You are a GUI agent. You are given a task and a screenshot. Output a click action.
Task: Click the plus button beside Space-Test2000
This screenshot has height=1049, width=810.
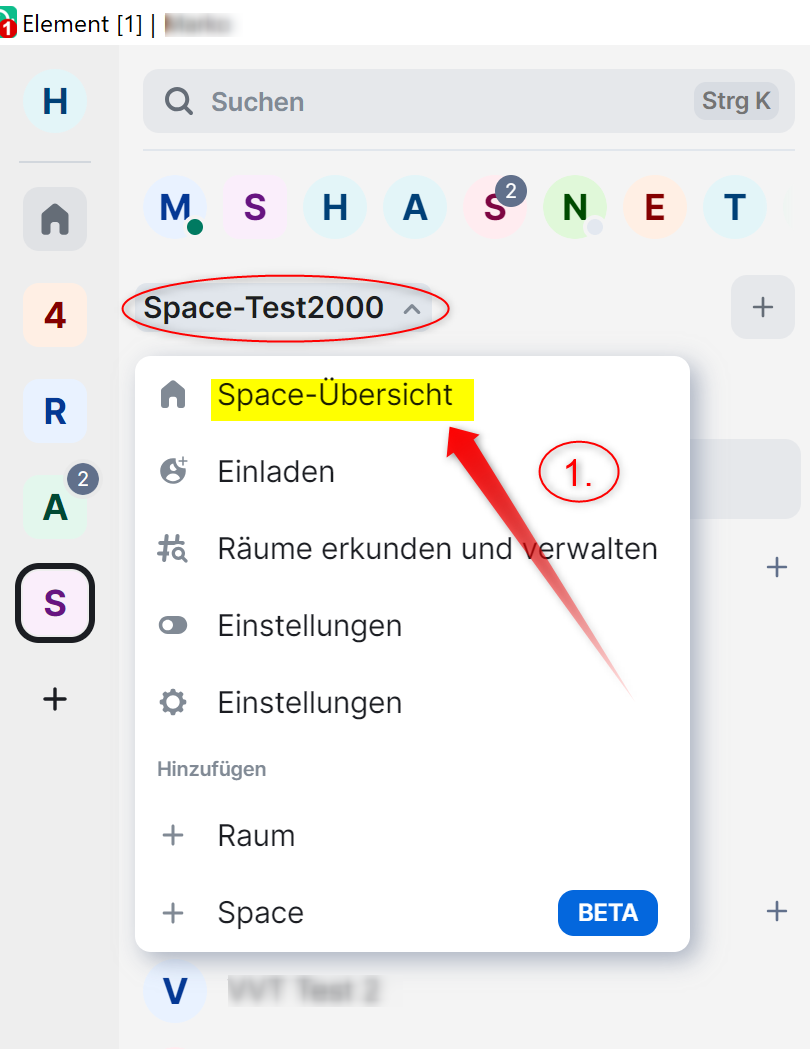point(763,307)
